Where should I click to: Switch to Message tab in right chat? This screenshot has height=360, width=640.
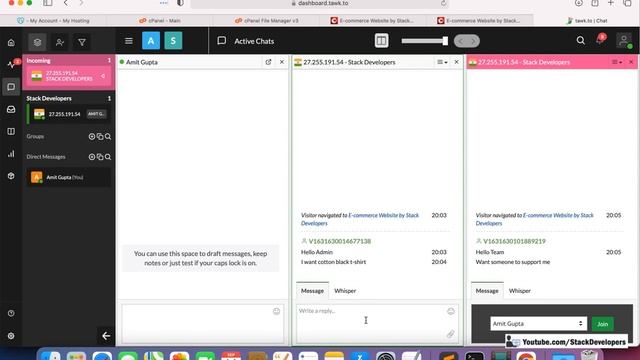(487, 291)
